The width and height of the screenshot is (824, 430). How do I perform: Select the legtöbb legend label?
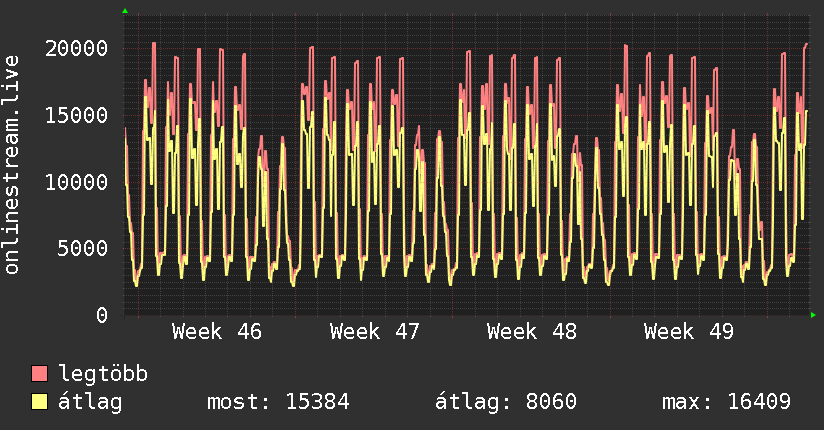[x=103, y=374]
